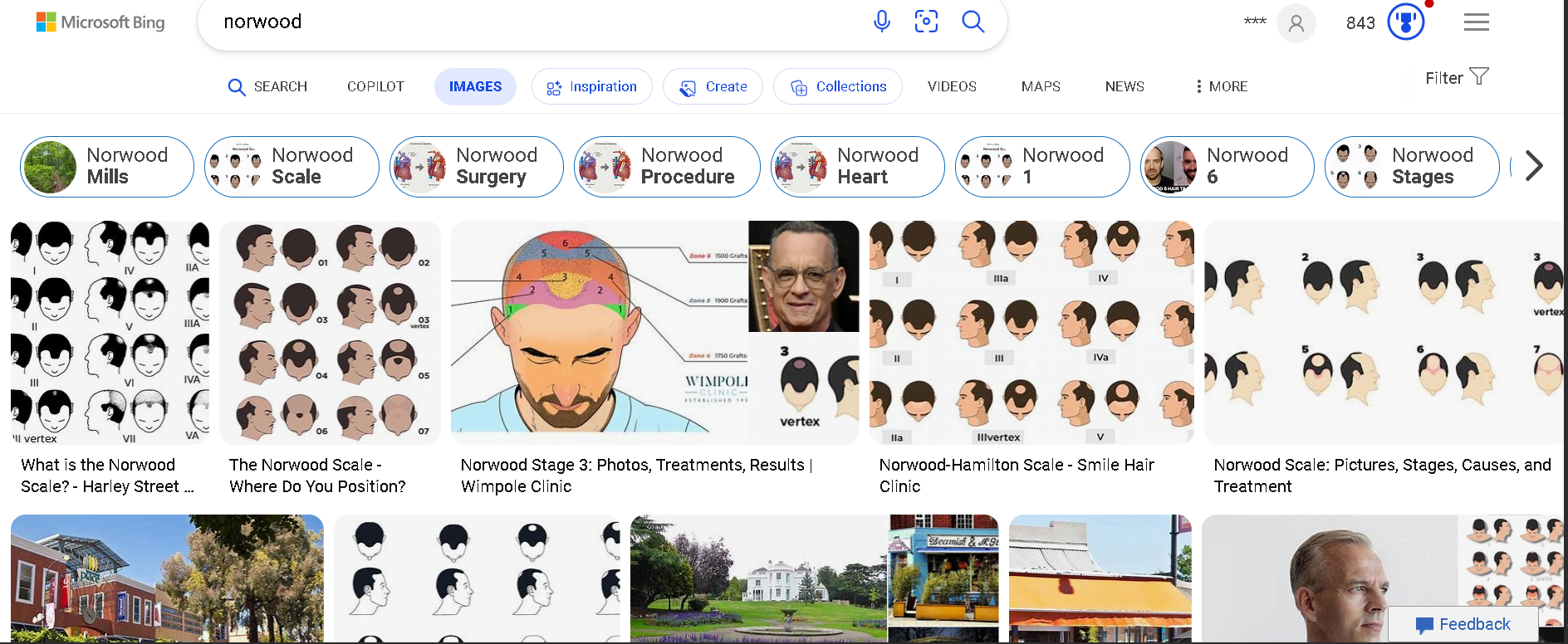Open the Inspiration button
Image resolution: width=1568 pixels, height=644 pixels.
click(x=591, y=86)
